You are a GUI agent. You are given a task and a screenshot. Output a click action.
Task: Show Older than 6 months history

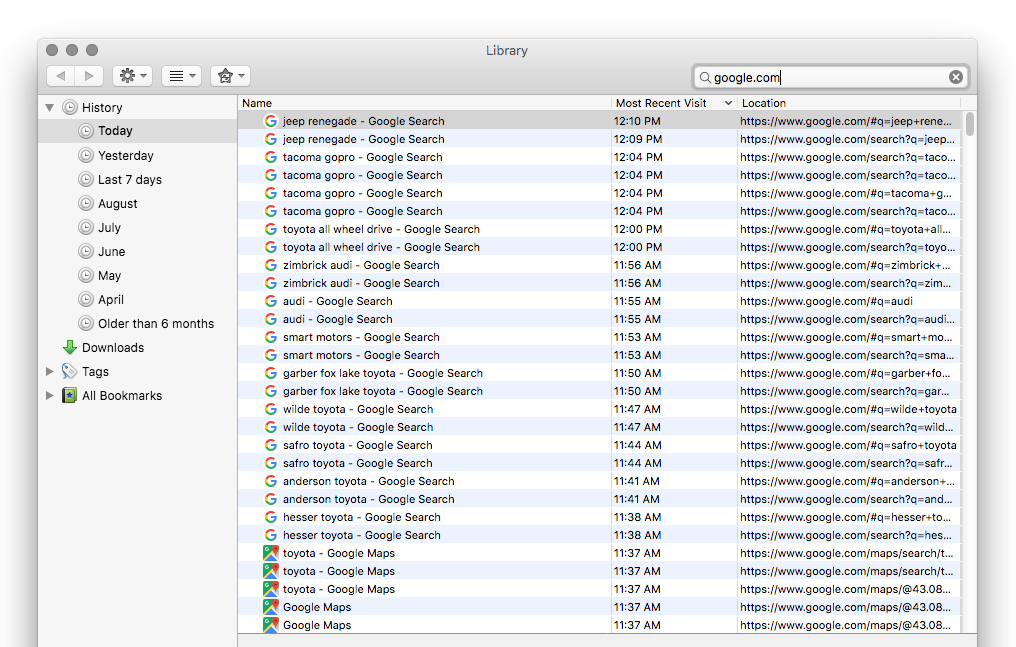(137, 323)
